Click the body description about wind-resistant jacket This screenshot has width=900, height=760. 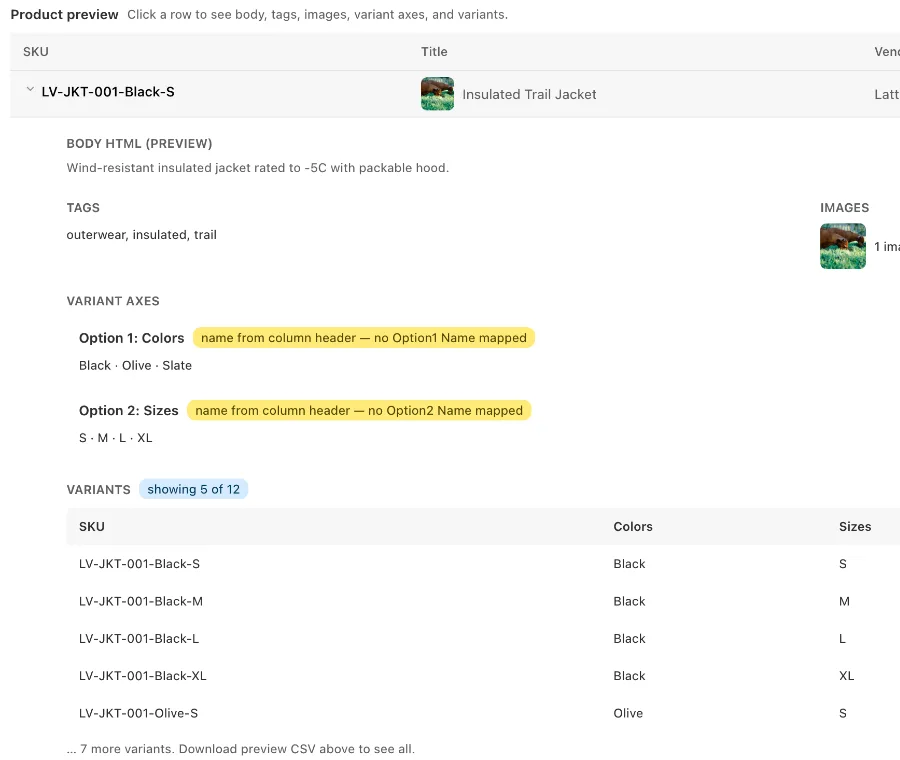point(258,168)
